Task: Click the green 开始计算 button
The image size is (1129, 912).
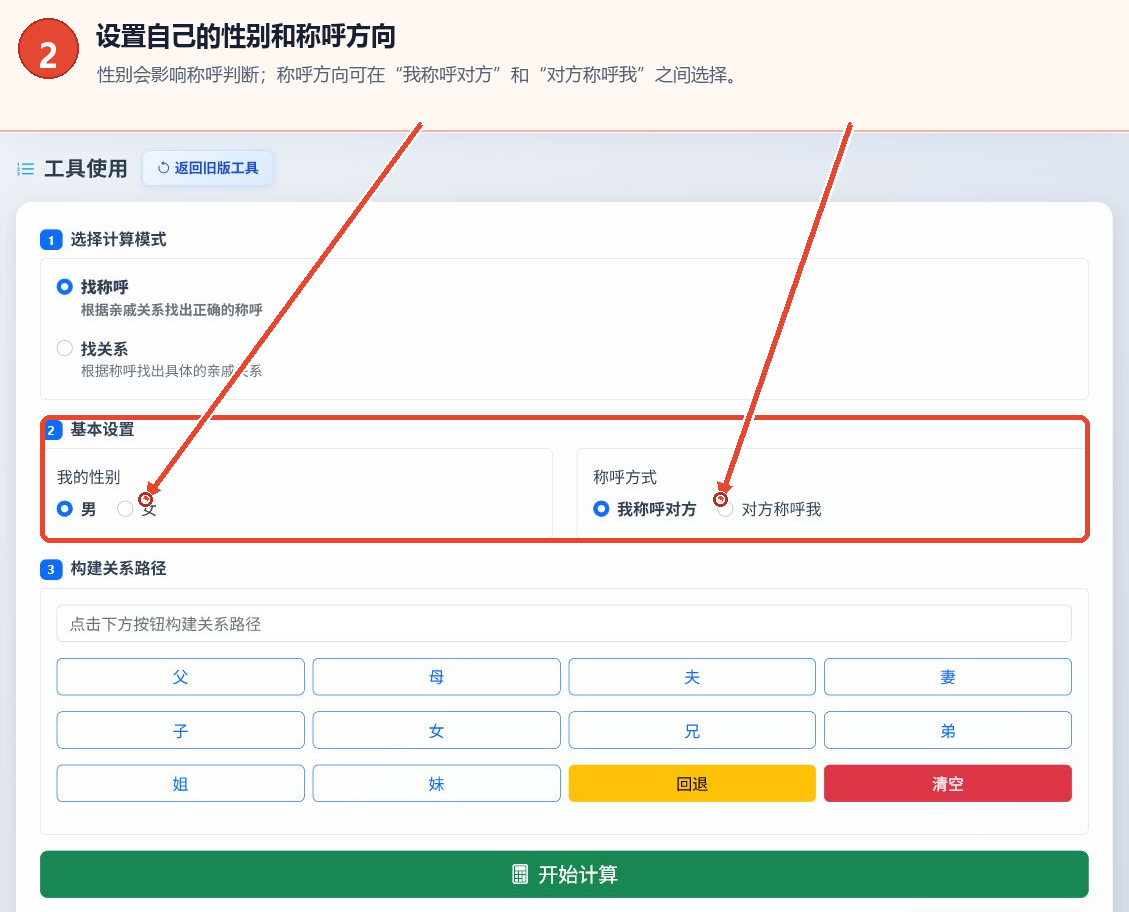Action: 564,874
